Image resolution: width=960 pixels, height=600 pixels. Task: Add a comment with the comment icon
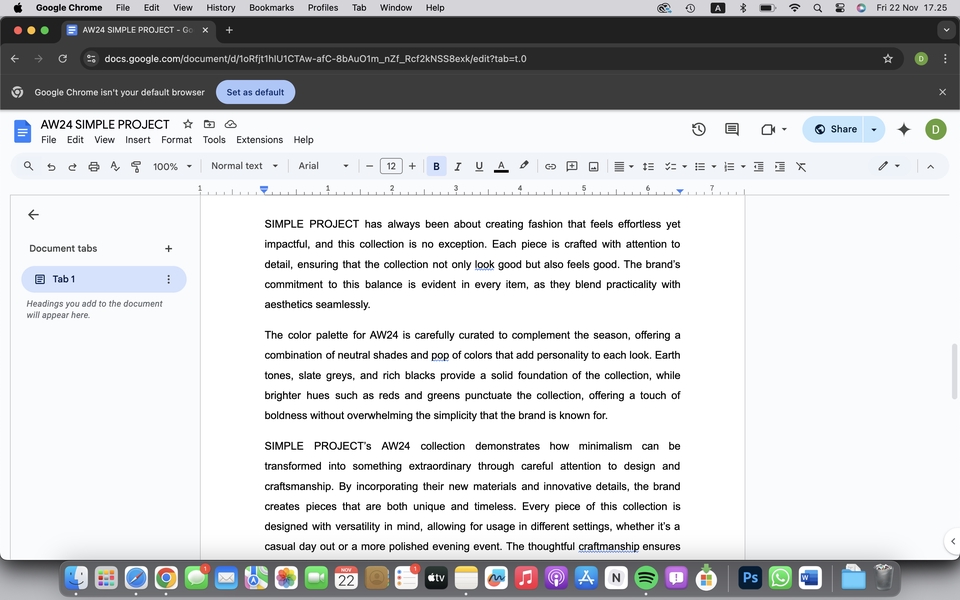tap(571, 166)
